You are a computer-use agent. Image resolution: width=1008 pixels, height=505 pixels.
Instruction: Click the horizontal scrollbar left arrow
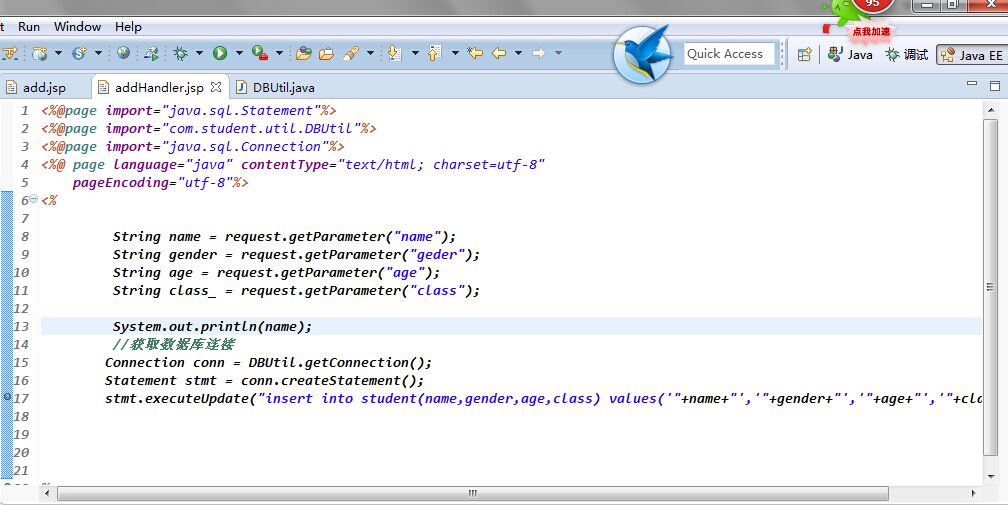[x=46, y=493]
